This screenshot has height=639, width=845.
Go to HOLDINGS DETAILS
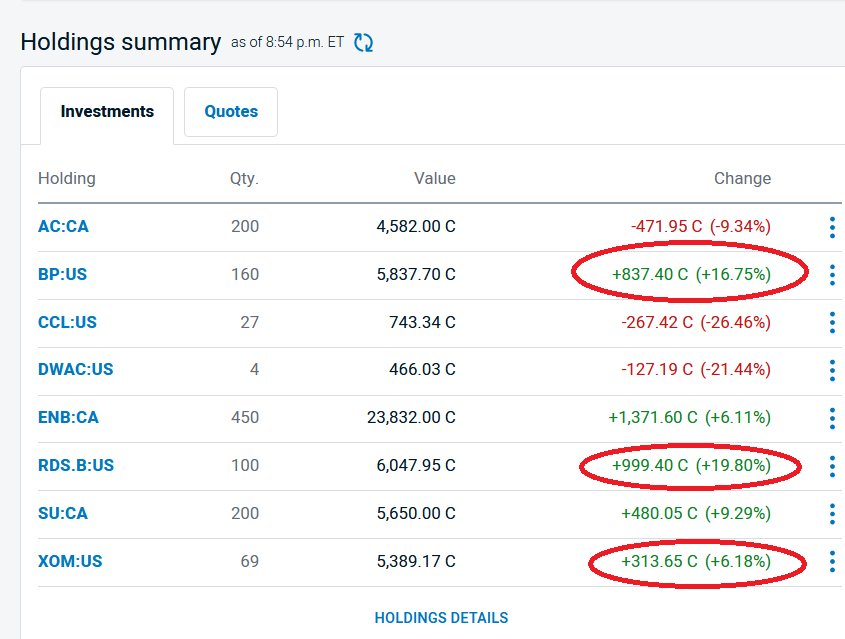[441, 617]
